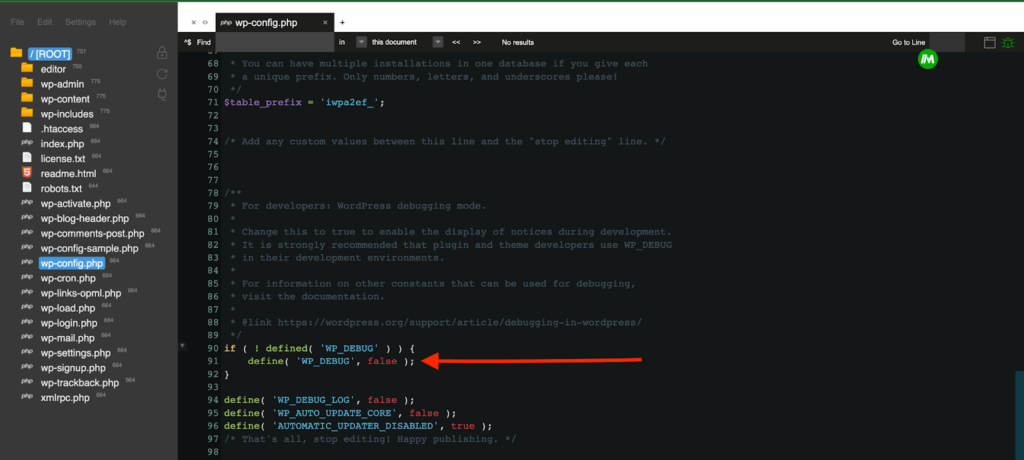Click the file icon beside robots.txt
The width and height of the screenshot is (1024, 460).
tap(27, 188)
